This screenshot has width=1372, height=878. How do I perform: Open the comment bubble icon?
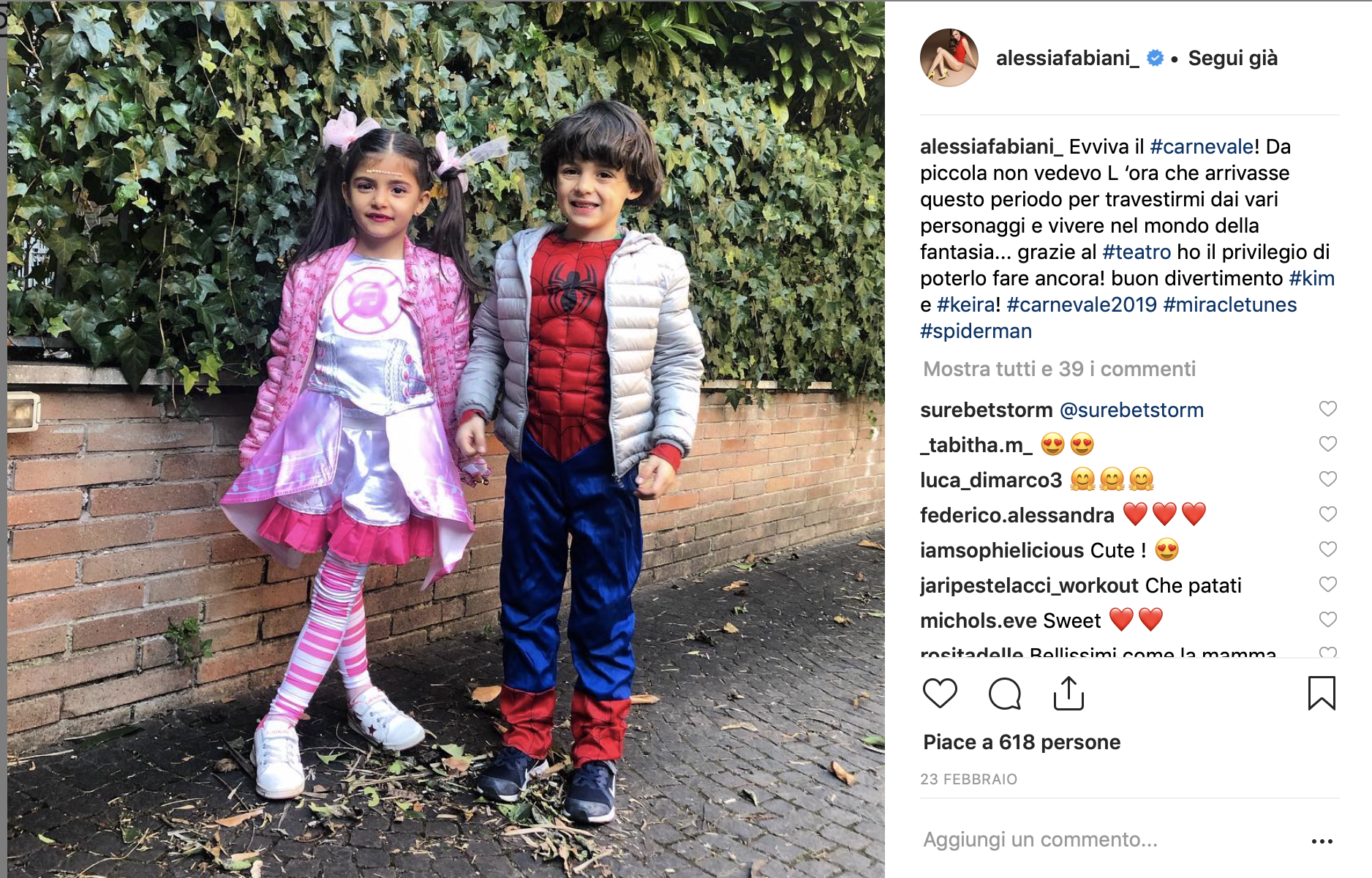(x=1004, y=693)
